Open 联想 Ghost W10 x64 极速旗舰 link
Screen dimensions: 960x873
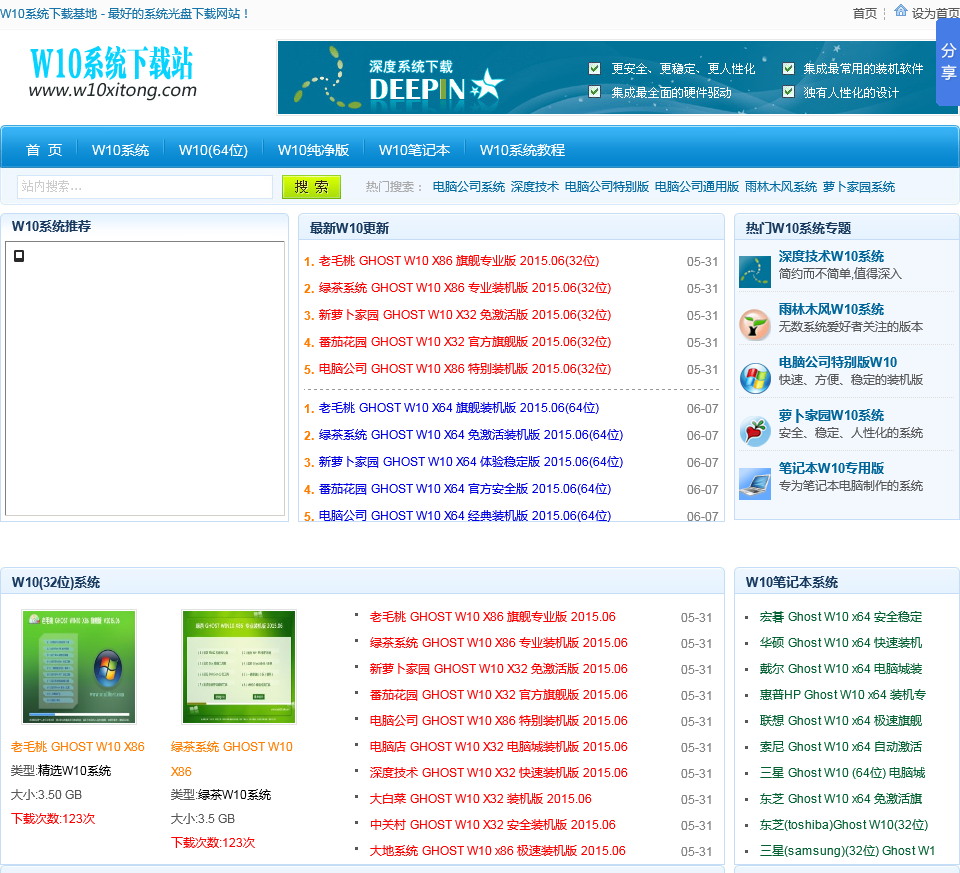(x=841, y=721)
